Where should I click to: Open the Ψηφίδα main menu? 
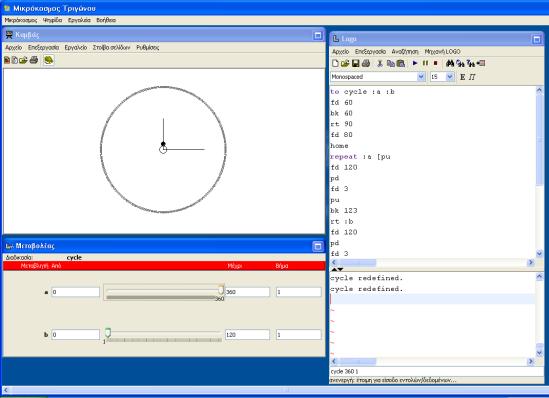click(52, 20)
